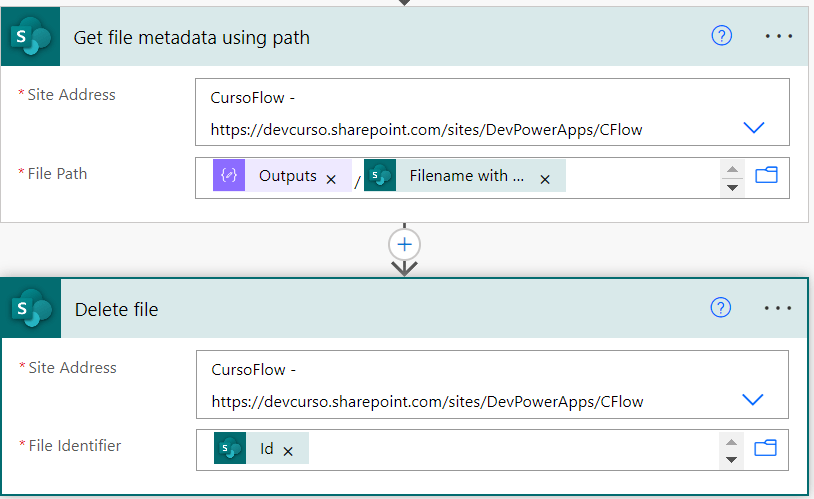
Task: Click SharePoint icon on Filename token
Action: click(380, 176)
